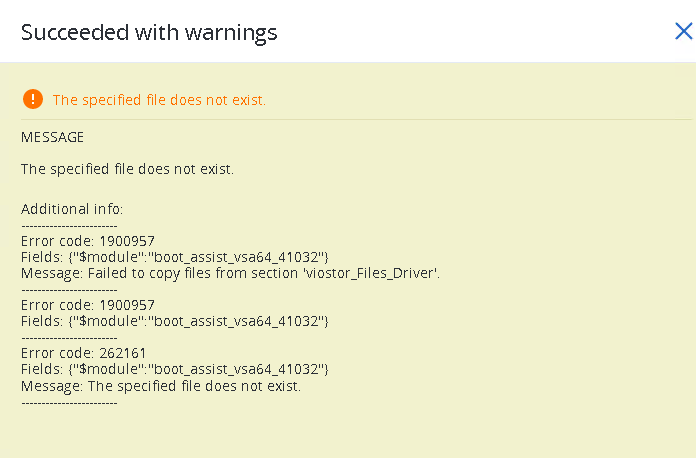Click the black message text below MESSAGE
Viewport: 696px width, 458px height.
(x=127, y=169)
